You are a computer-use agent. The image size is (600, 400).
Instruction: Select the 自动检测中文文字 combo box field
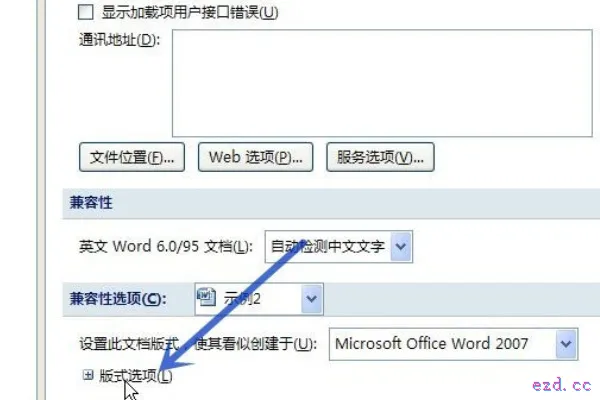pyautogui.click(x=328, y=246)
